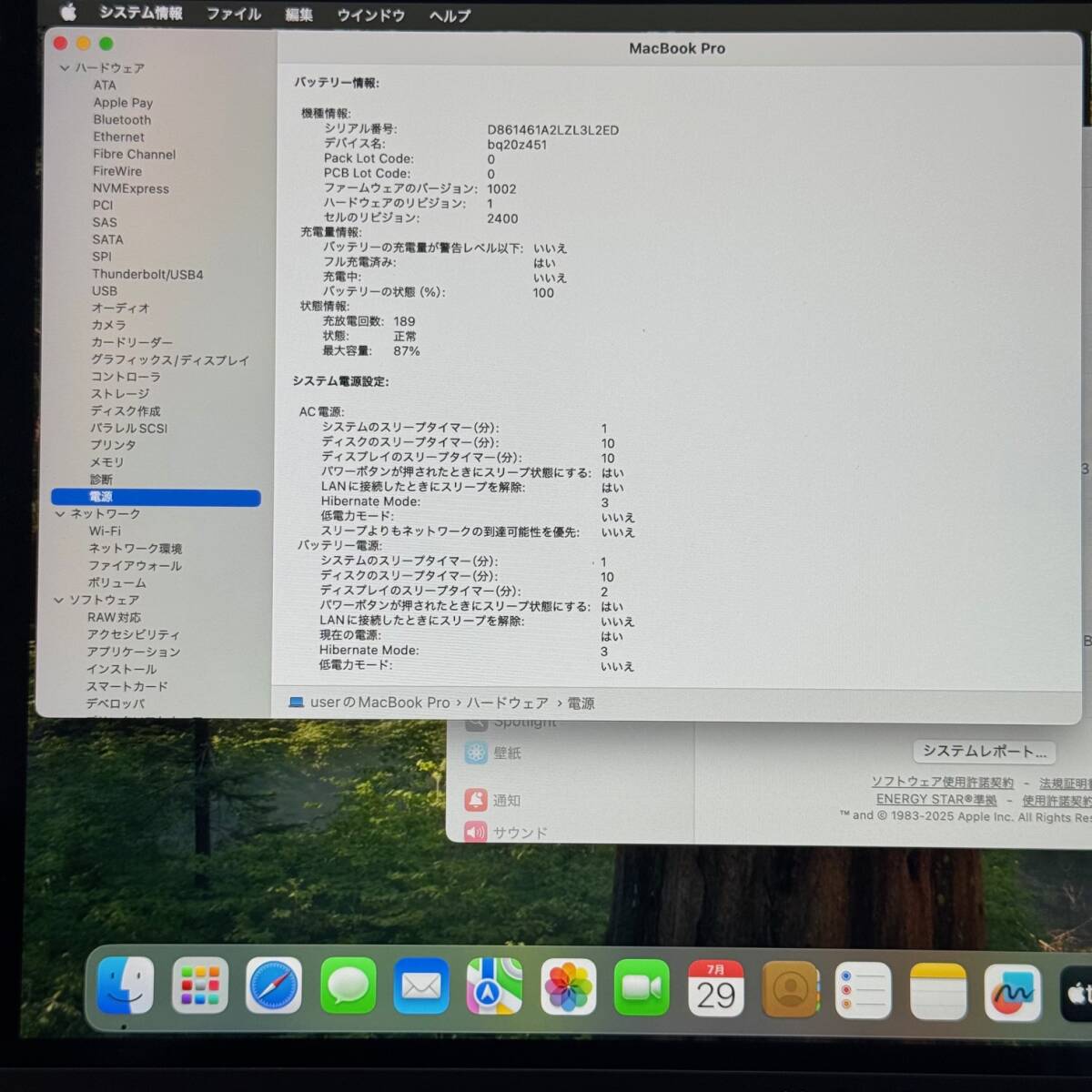Select インストール in the sidebar

121,669
